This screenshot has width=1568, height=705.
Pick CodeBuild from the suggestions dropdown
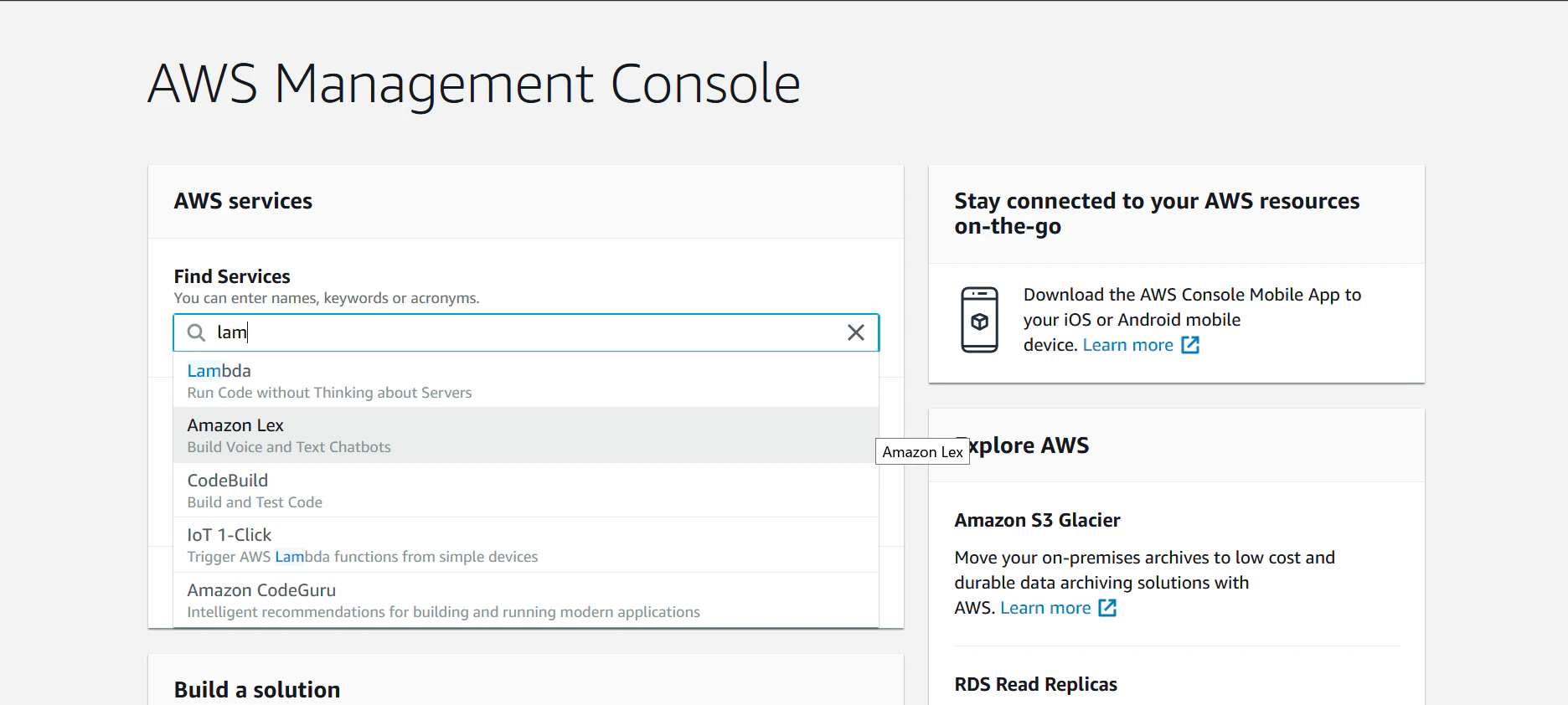coord(228,481)
